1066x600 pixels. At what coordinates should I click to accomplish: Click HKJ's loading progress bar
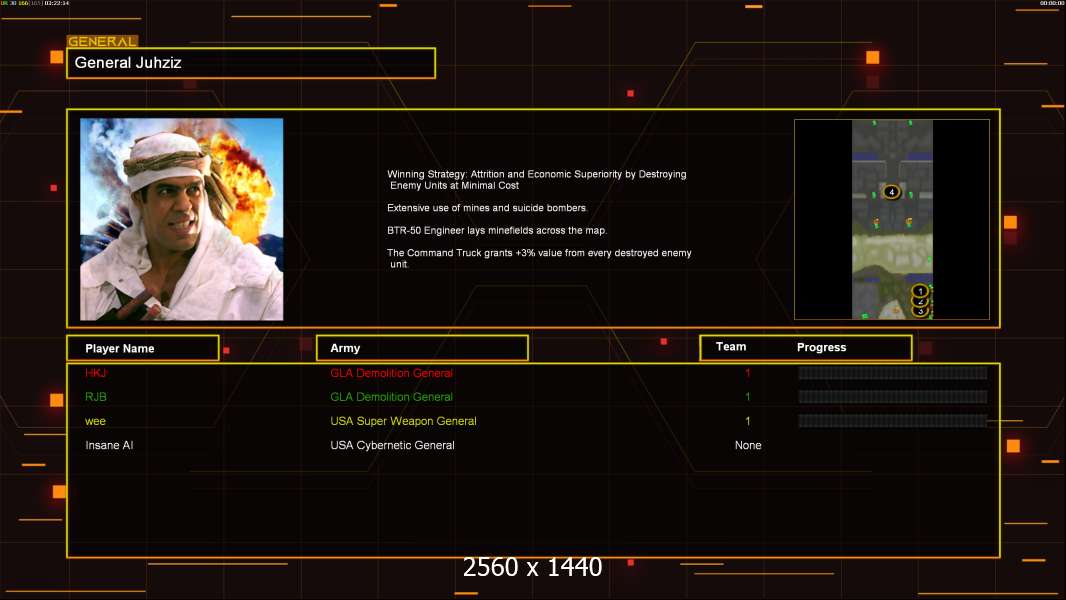893,372
